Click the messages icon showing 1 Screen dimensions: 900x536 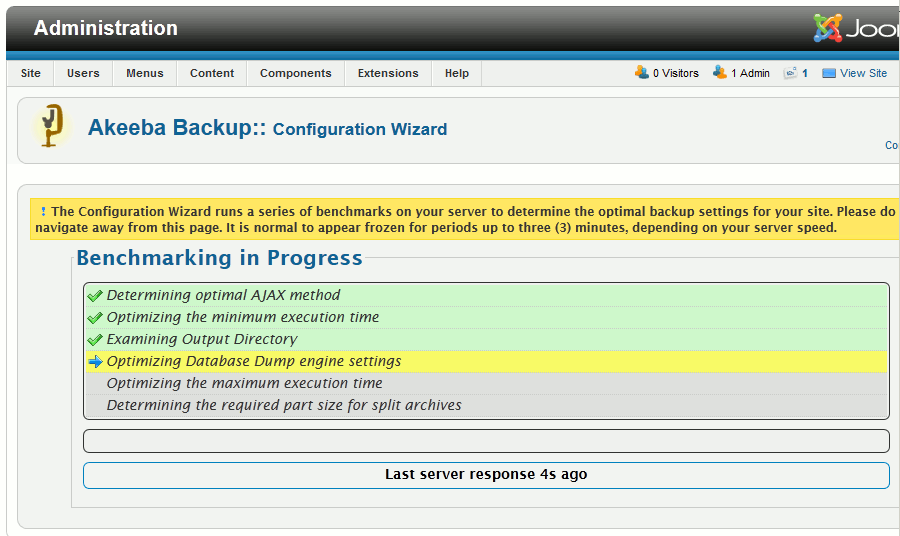[x=790, y=73]
